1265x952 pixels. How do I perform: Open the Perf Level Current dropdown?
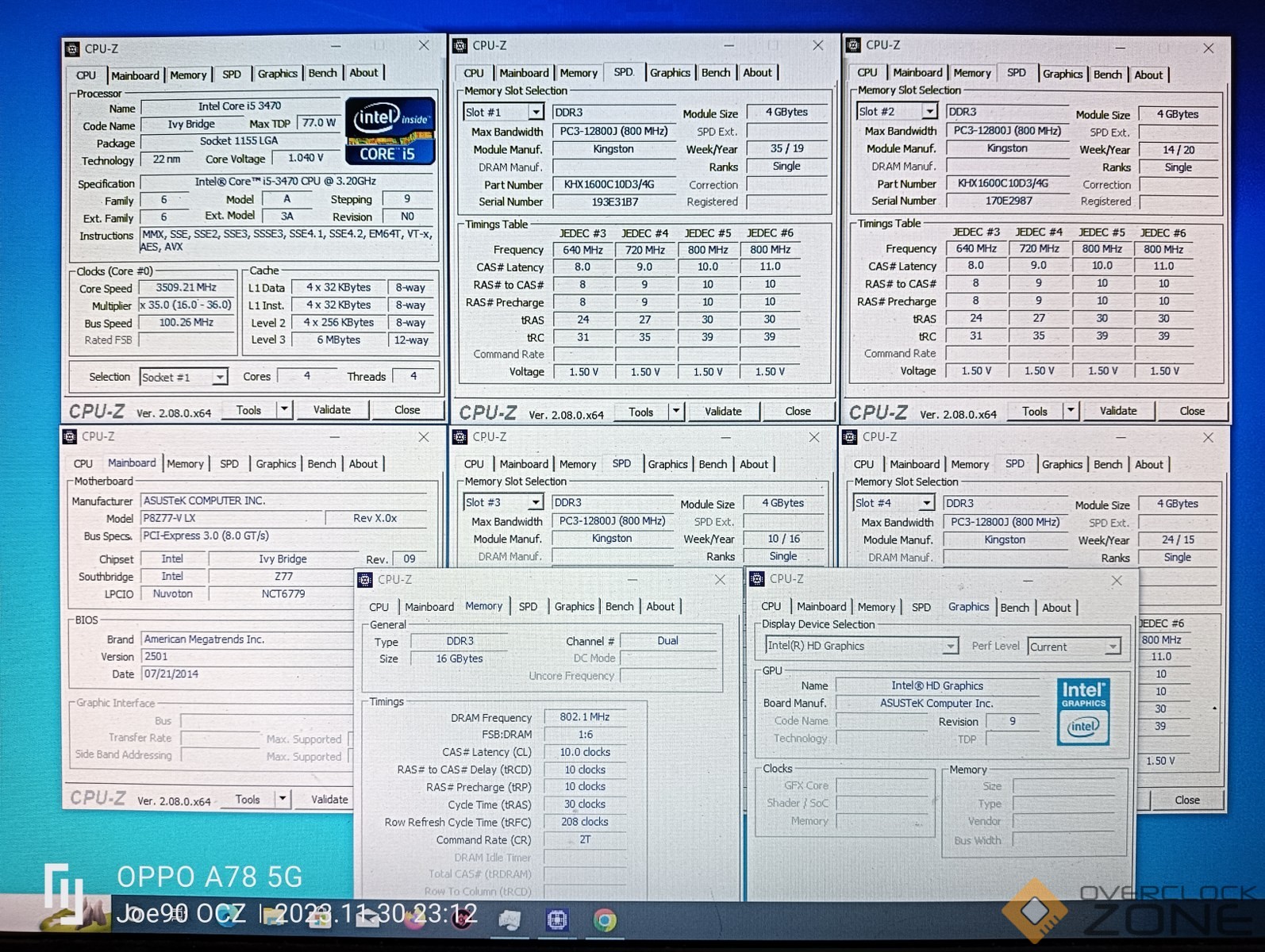pos(1113,647)
